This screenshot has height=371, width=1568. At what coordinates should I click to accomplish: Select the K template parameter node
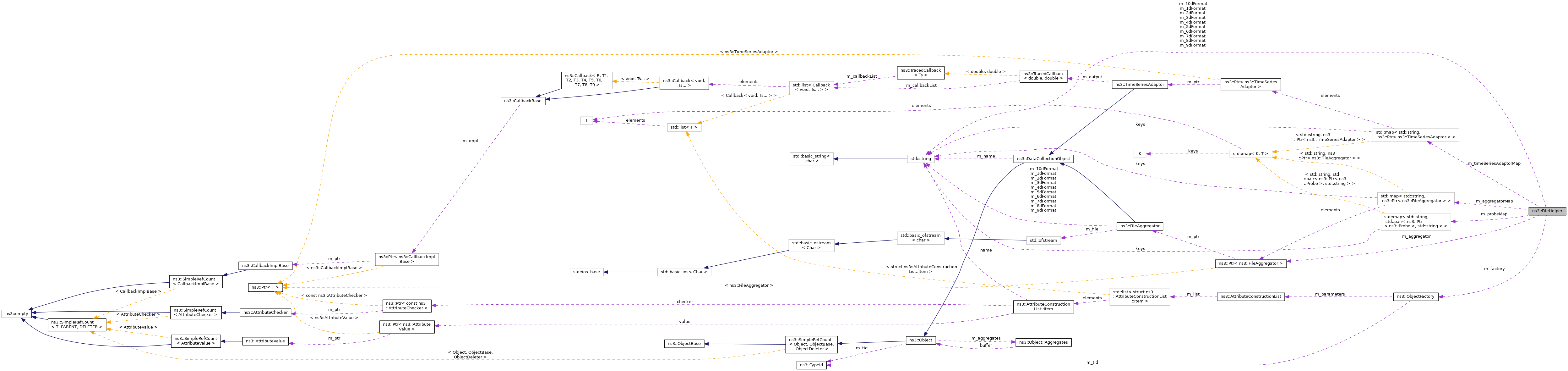point(1140,154)
